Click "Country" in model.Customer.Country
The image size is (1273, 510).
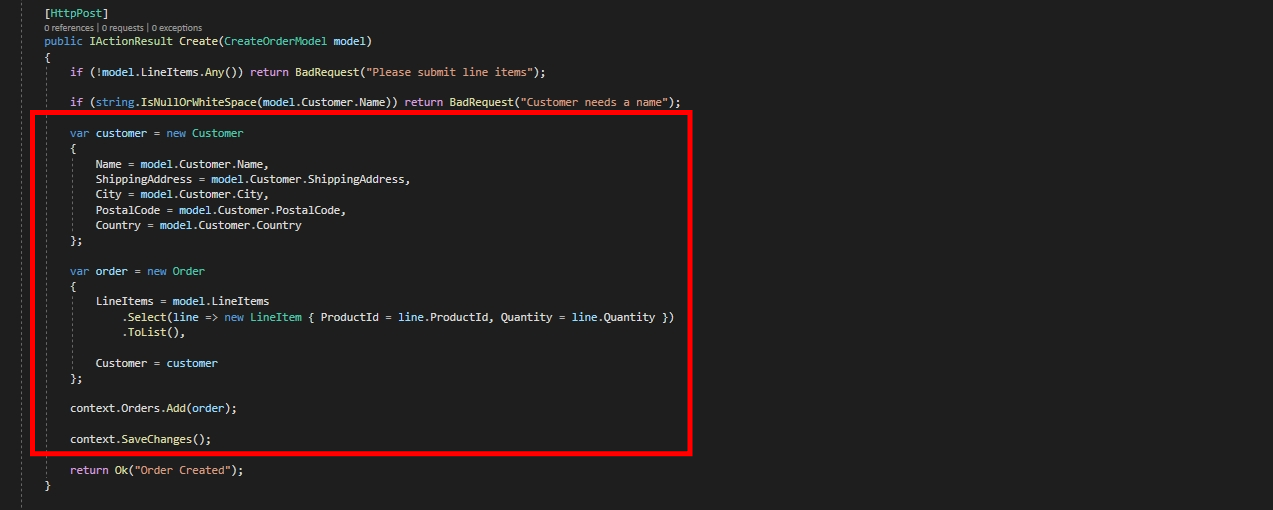[x=278, y=225]
